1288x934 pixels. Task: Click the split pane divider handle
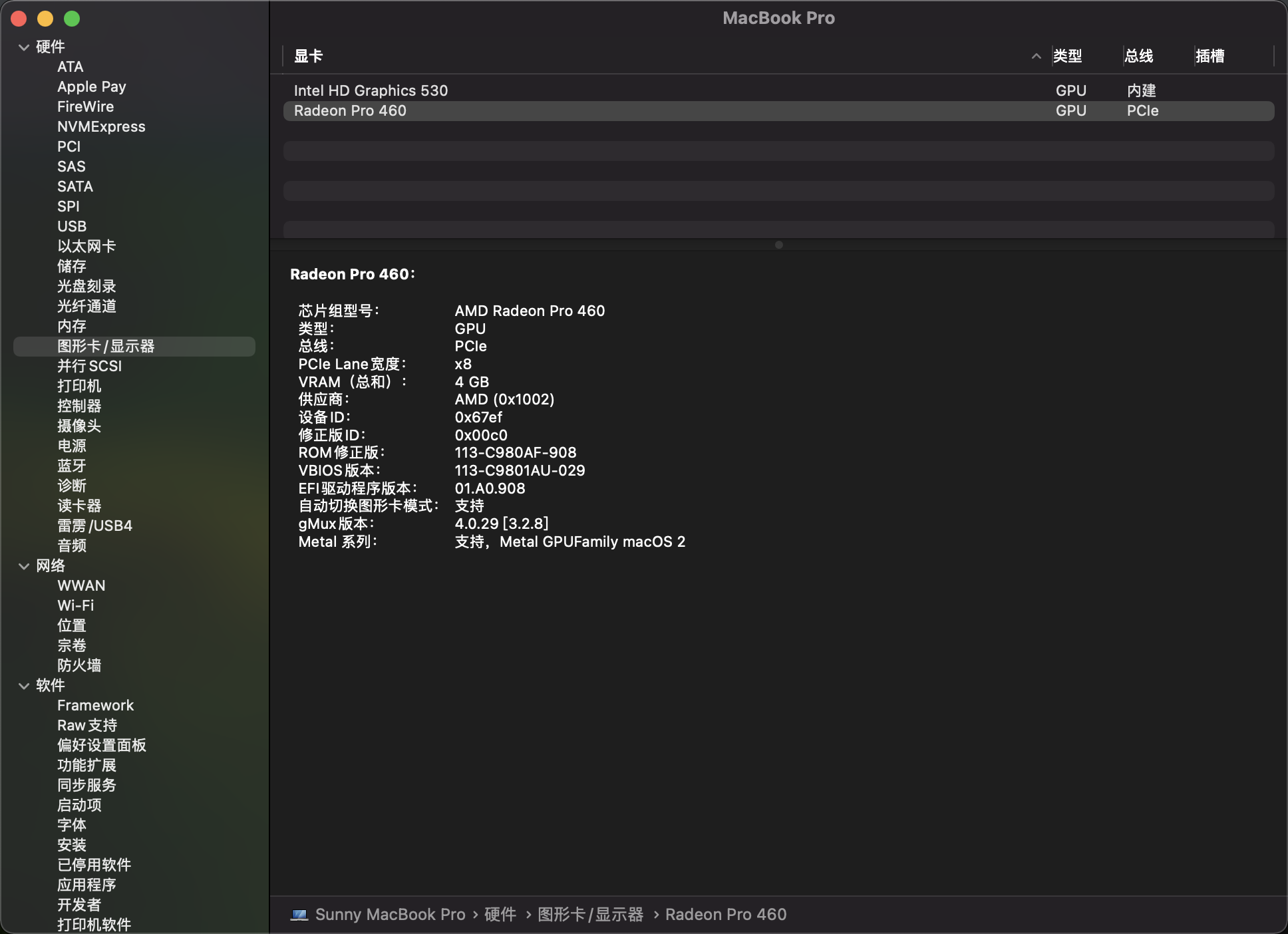point(778,245)
